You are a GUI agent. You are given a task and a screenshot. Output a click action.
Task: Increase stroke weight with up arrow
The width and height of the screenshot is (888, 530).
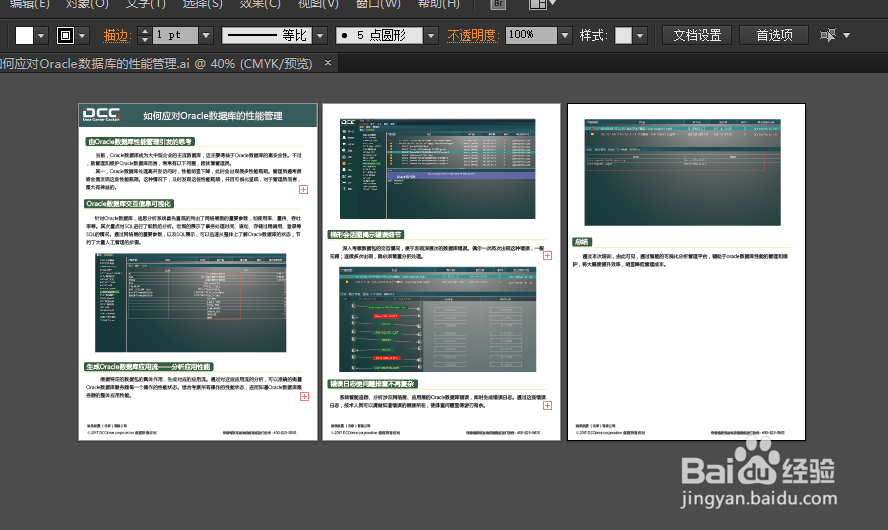click(x=145, y=31)
